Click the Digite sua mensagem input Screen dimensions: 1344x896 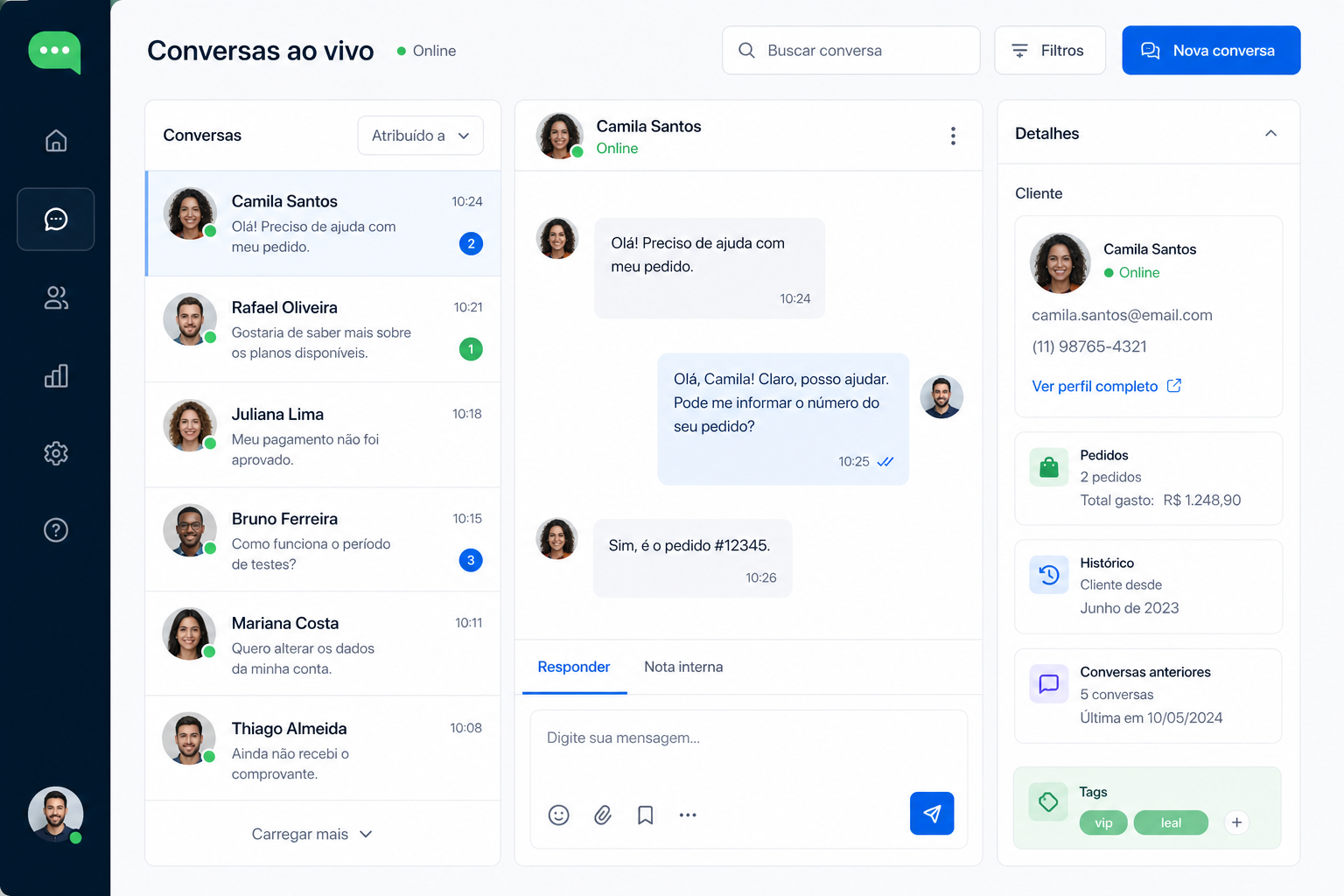[748, 738]
